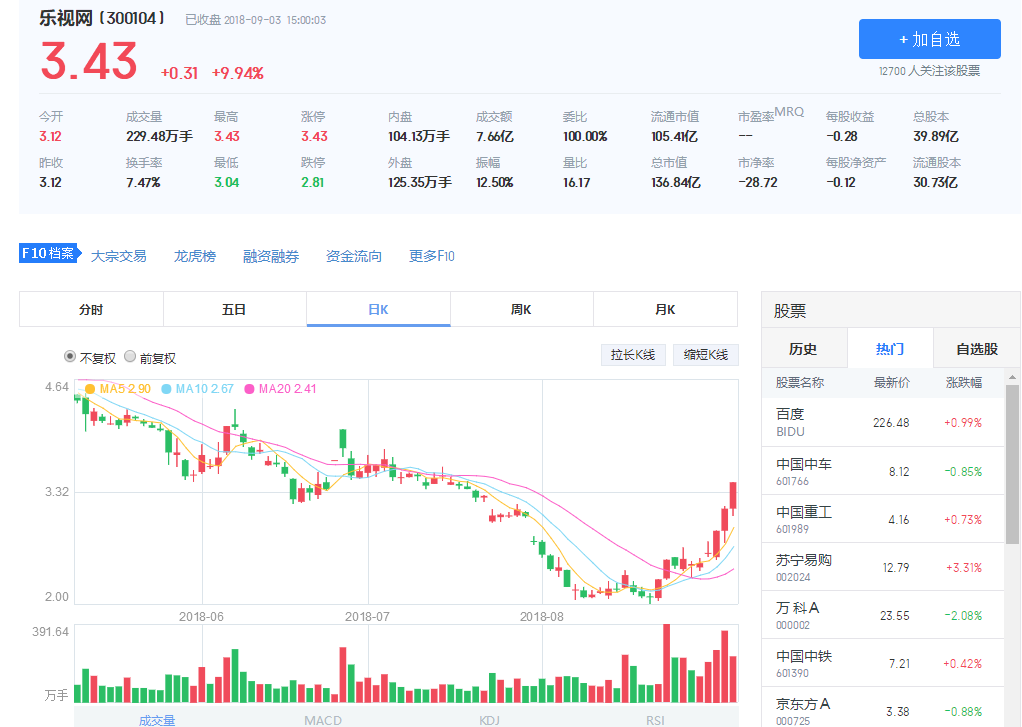Viewport: 1022px width, 727px height.
Task: Click the stock list scrollbar thumb
Action: point(1012,464)
